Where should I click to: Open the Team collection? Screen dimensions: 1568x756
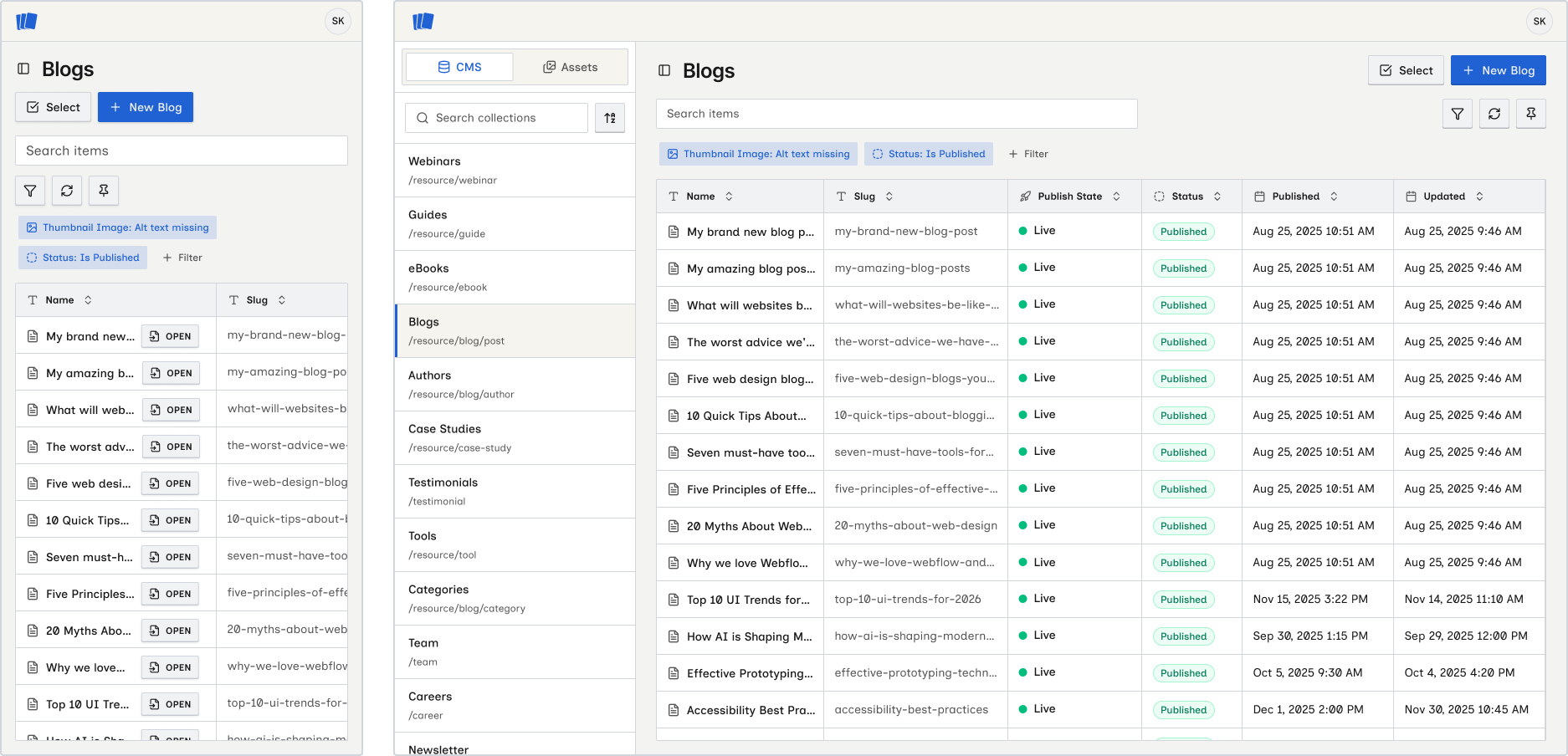pyautogui.click(x=515, y=651)
